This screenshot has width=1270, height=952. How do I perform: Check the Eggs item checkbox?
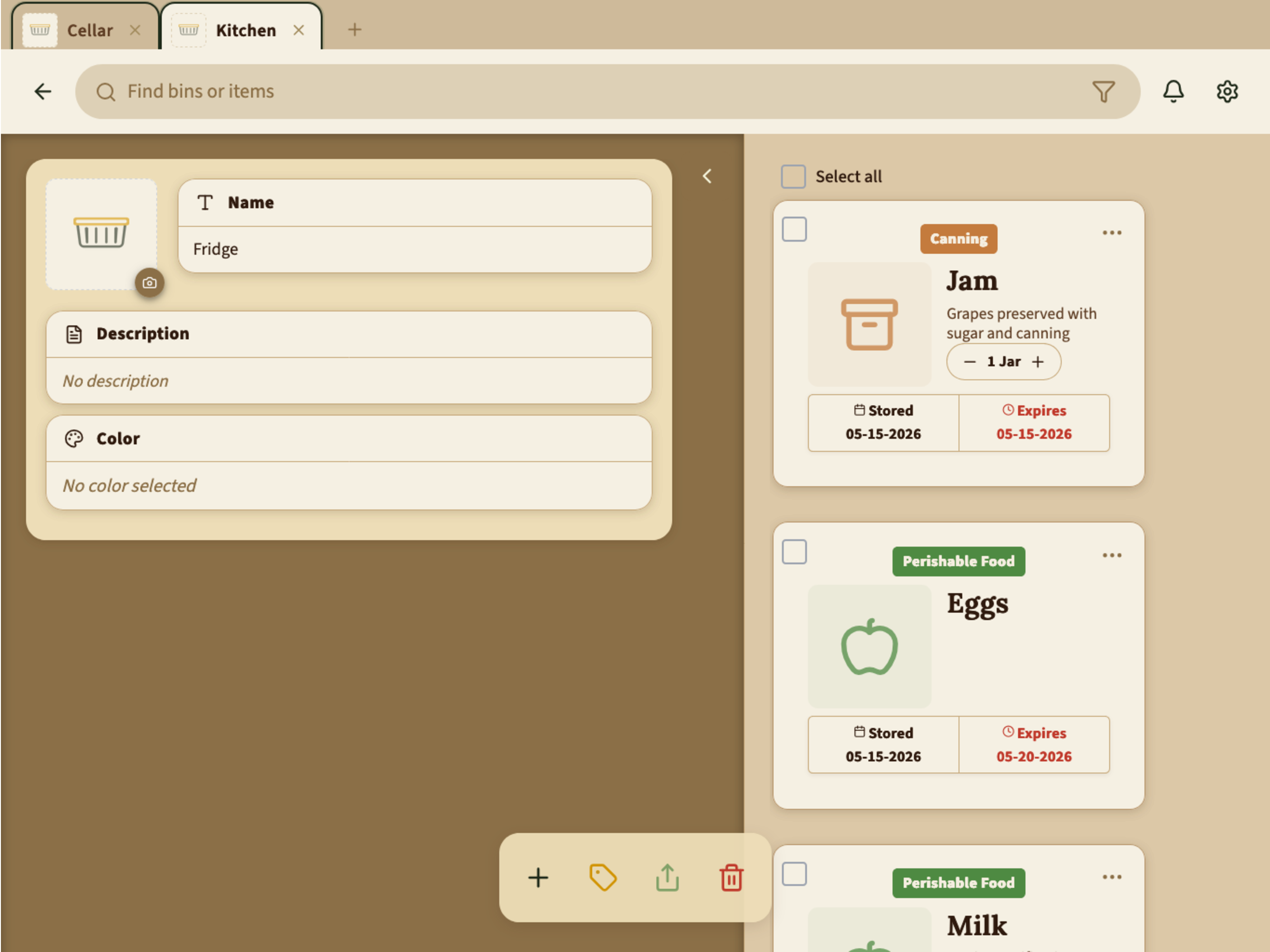tap(794, 552)
